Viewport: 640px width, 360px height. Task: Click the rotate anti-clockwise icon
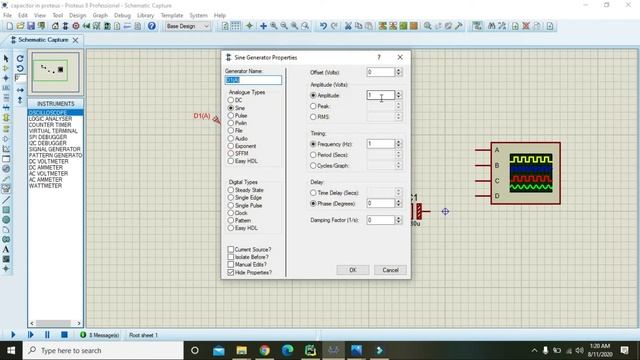click(20, 68)
